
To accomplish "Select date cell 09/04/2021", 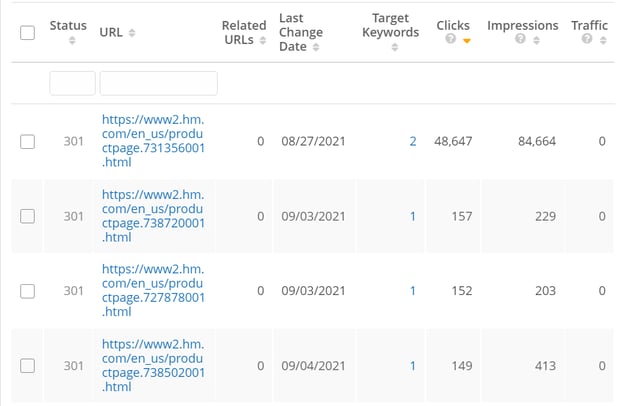I will click(313, 366).
